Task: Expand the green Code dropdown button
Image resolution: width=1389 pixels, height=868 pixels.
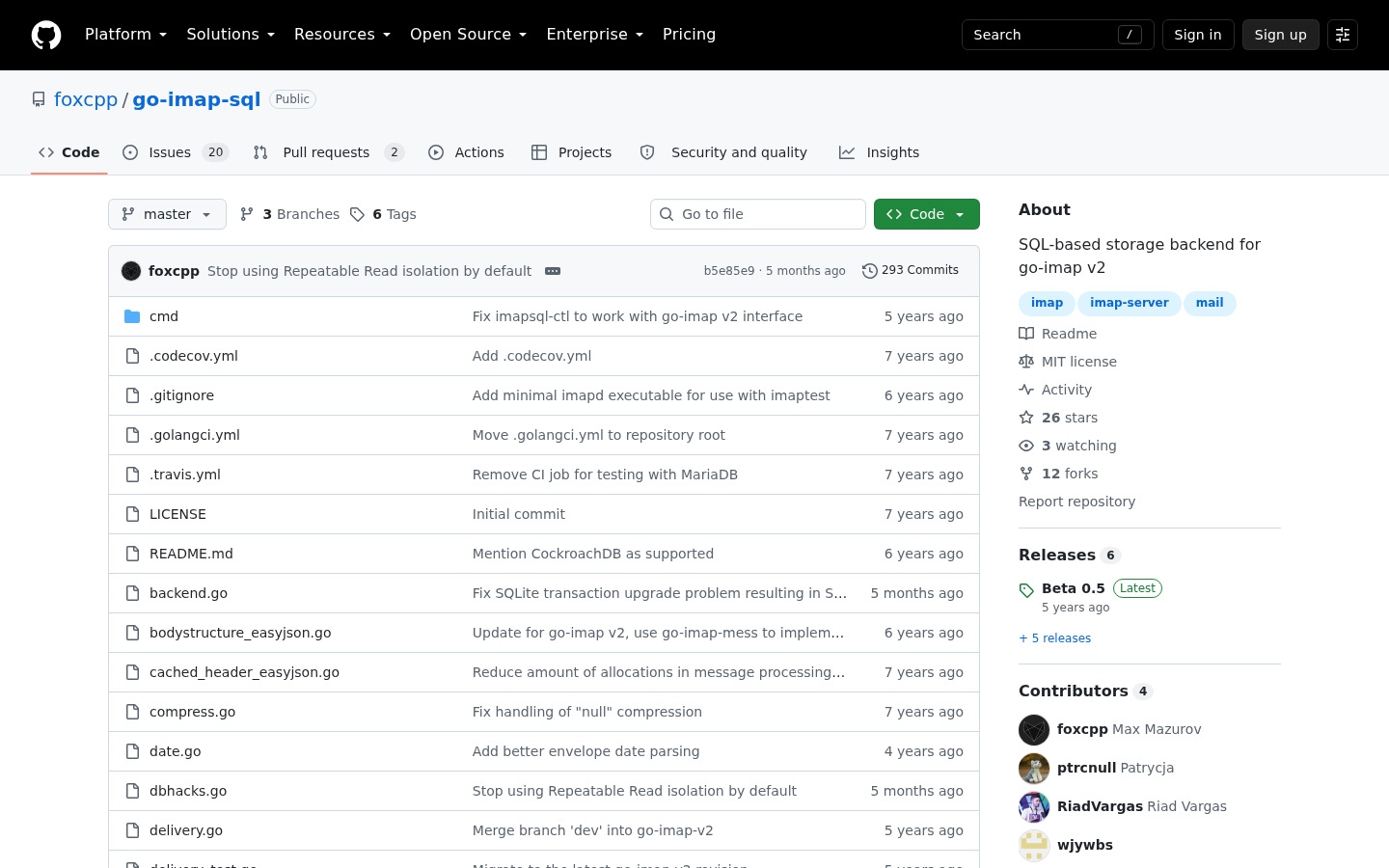Action: (927, 214)
